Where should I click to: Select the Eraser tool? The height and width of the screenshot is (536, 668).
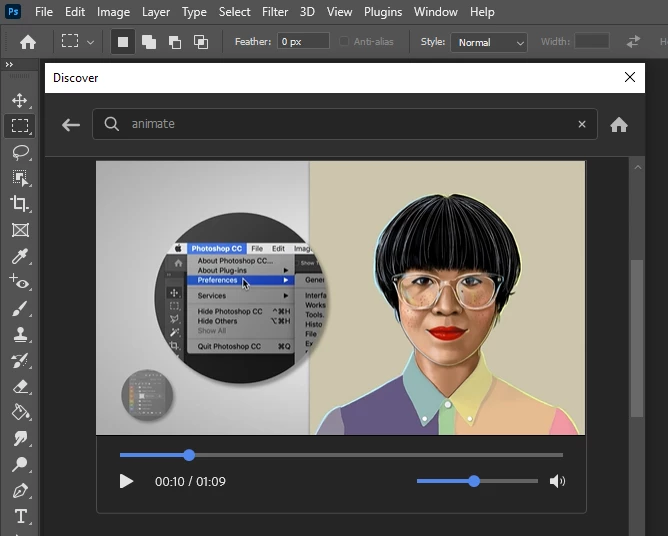pos(20,387)
